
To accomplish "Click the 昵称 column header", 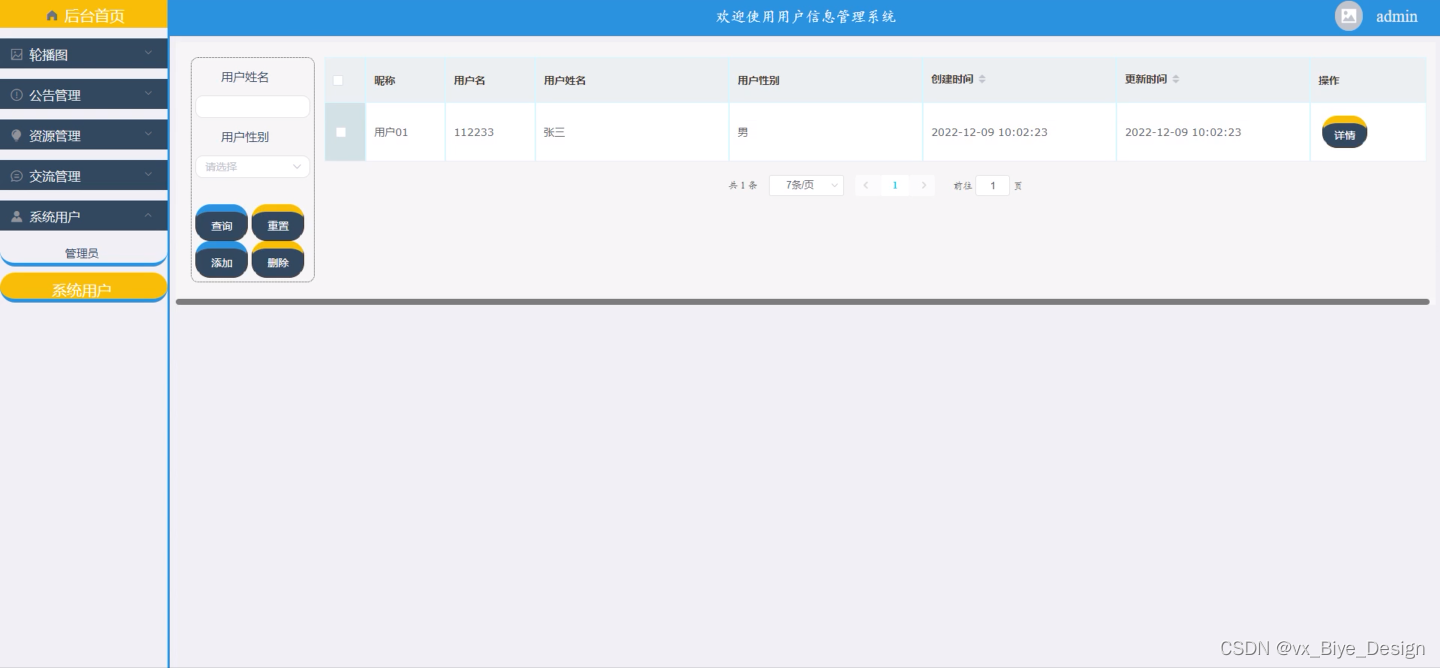I will click(x=385, y=80).
